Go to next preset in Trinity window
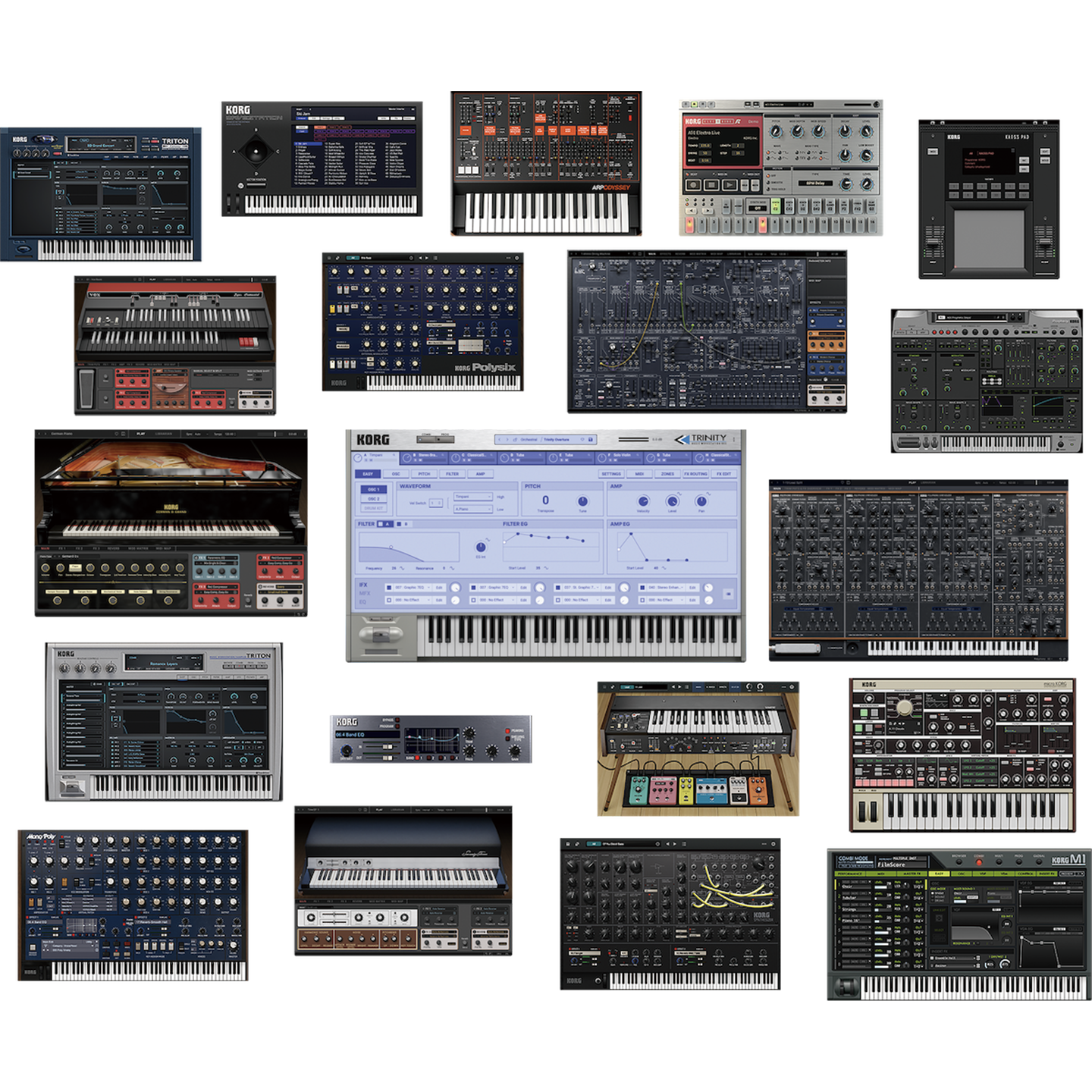This screenshot has height=1092, width=1092. (507, 440)
